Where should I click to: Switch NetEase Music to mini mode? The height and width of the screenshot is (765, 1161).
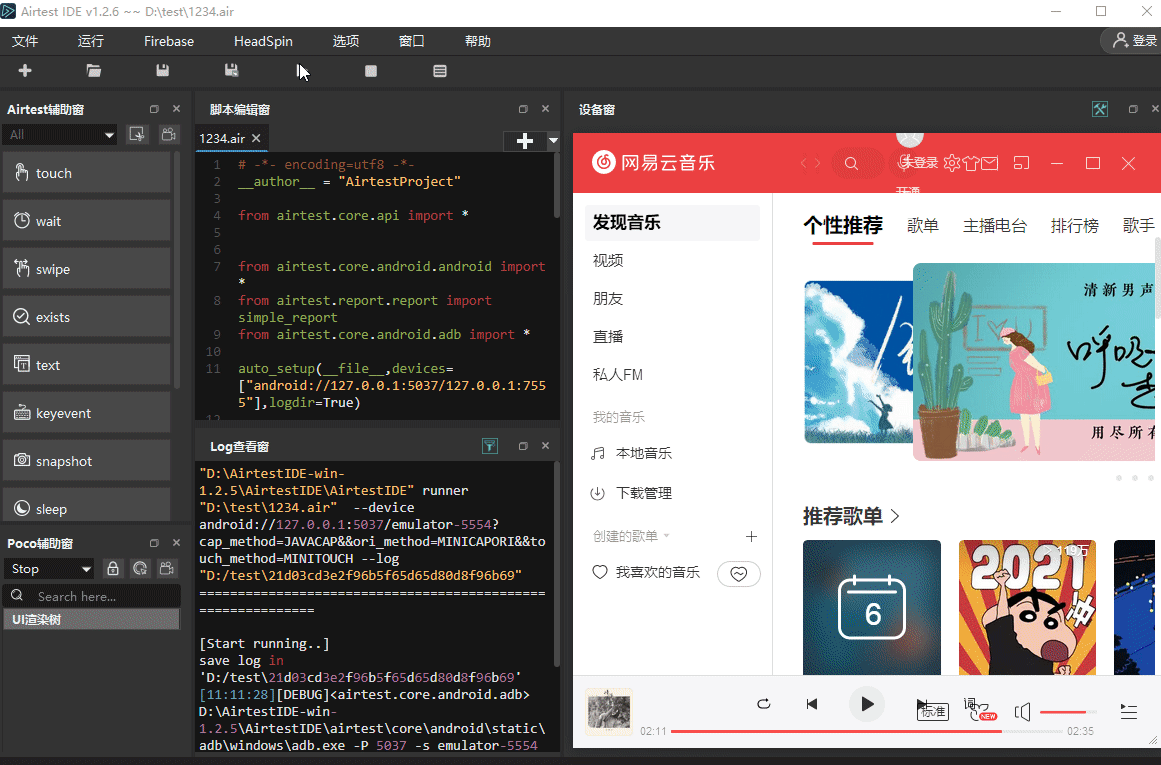pos(1022,163)
